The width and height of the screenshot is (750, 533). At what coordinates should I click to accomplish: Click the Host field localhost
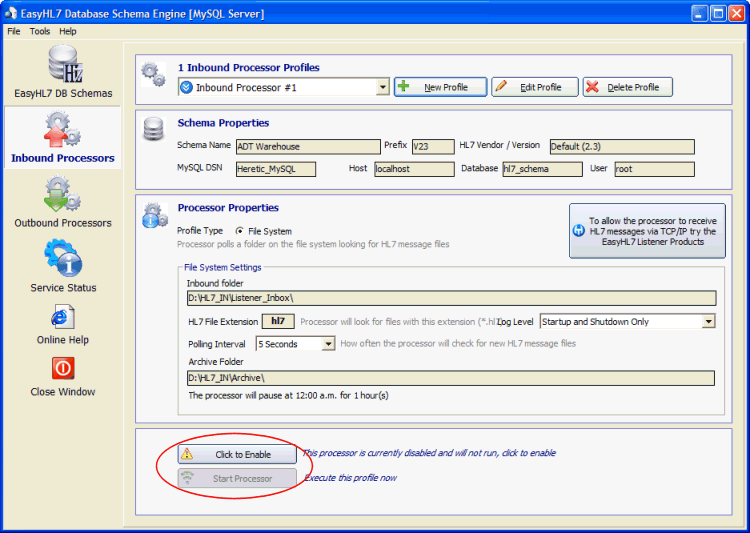click(414, 169)
